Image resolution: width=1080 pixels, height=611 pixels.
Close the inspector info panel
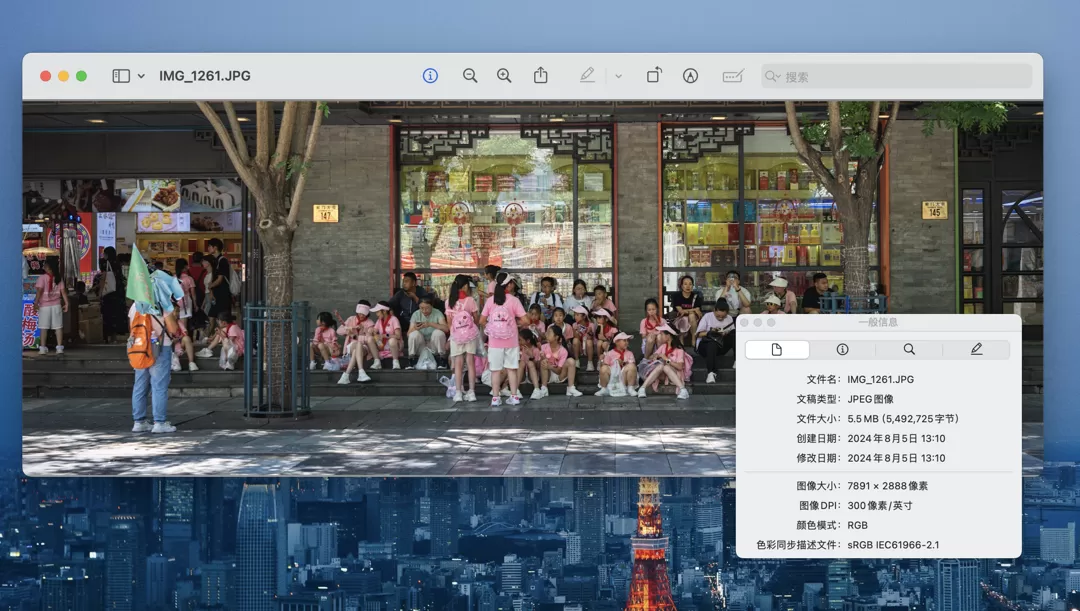point(744,323)
